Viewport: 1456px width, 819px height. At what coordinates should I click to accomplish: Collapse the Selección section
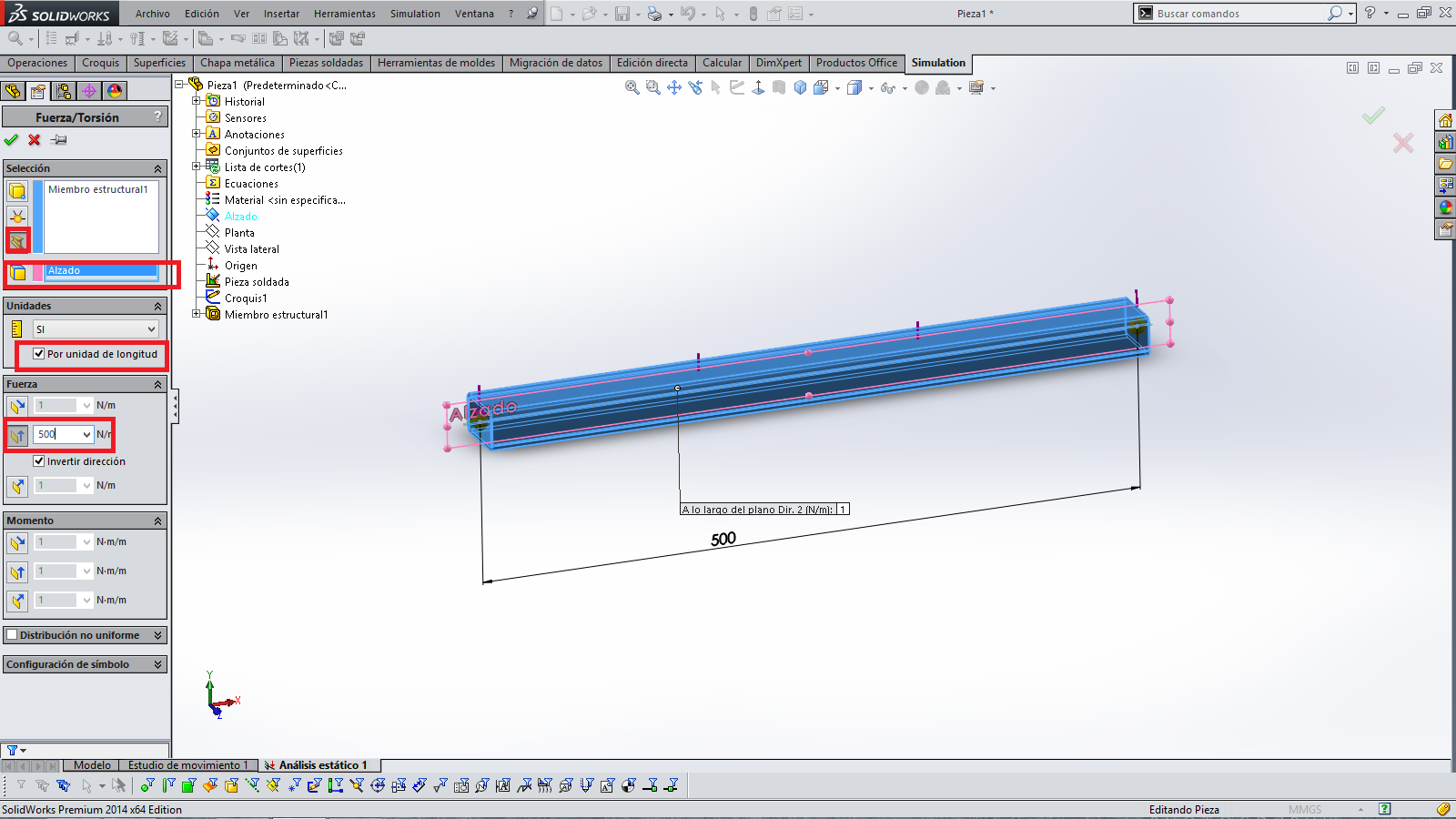coord(157,169)
